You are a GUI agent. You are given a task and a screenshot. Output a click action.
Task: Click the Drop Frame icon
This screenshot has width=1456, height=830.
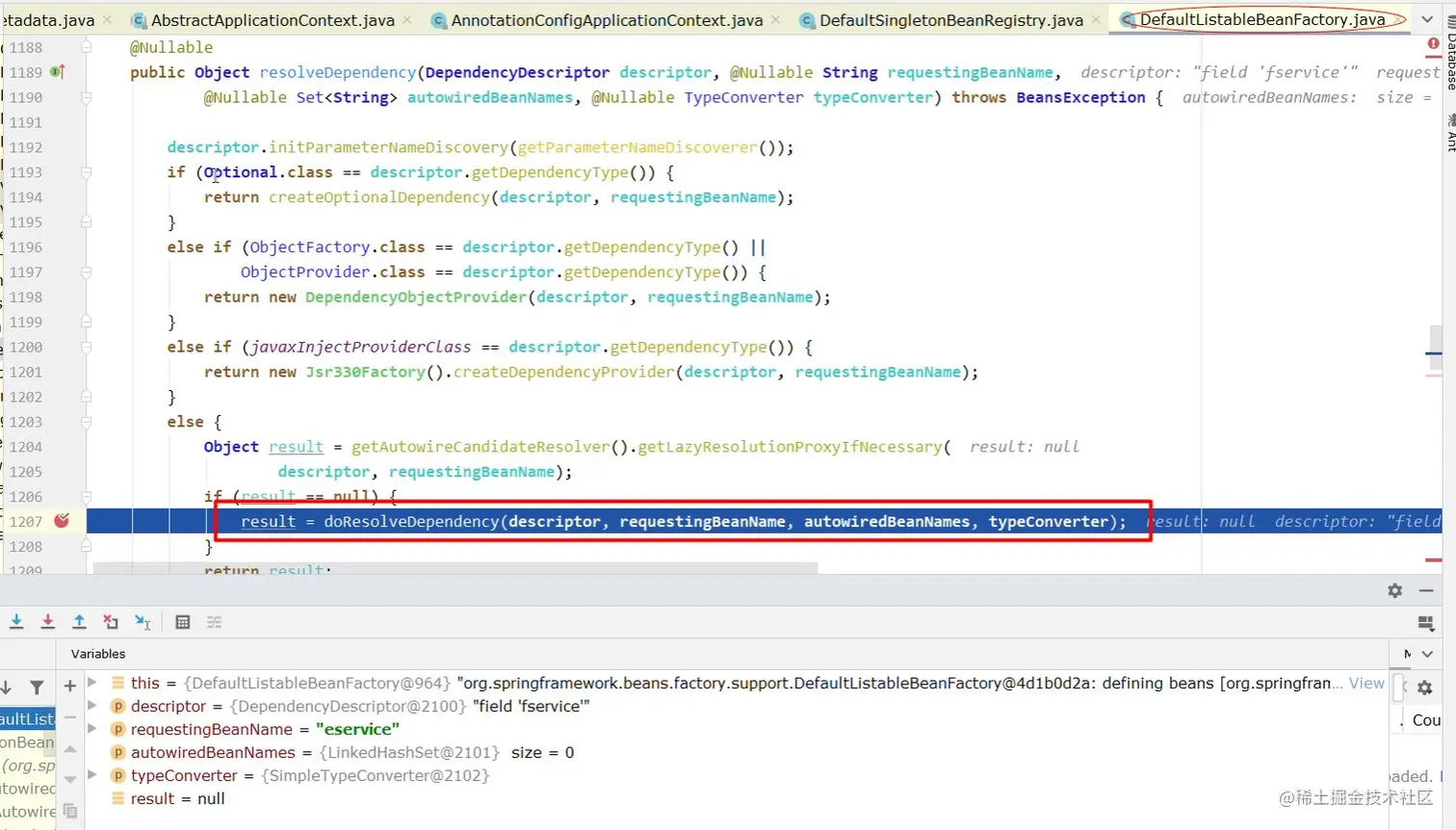click(x=111, y=622)
